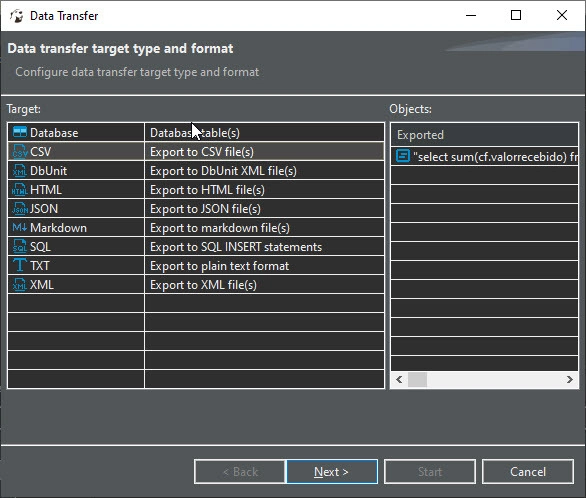This screenshot has width=586, height=498.
Task: Click the left arrow of Objects scrollbar
Action: 399,380
